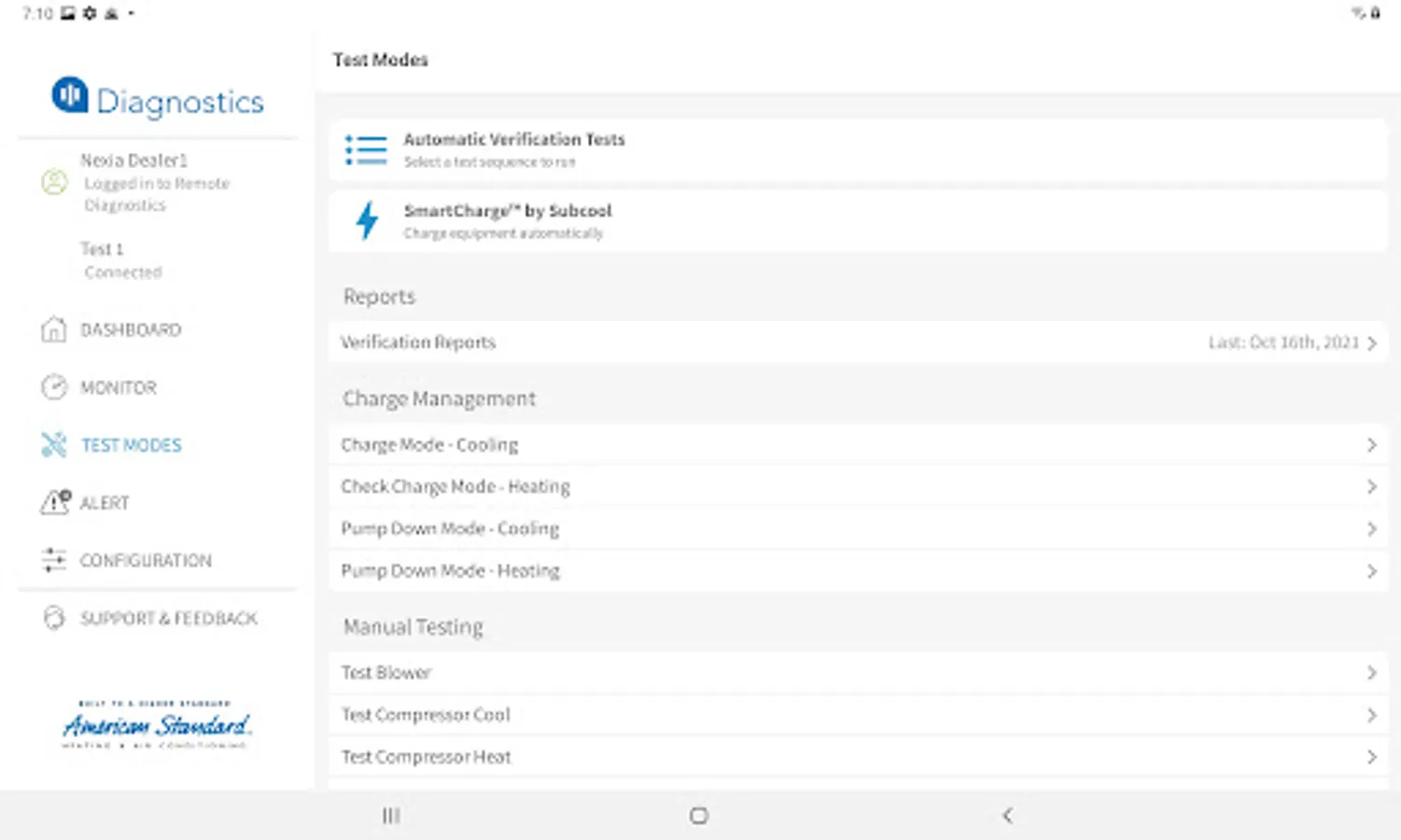Expand the Test Compressor Heat chevron
Image resolution: width=1401 pixels, height=840 pixels.
click(1371, 757)
